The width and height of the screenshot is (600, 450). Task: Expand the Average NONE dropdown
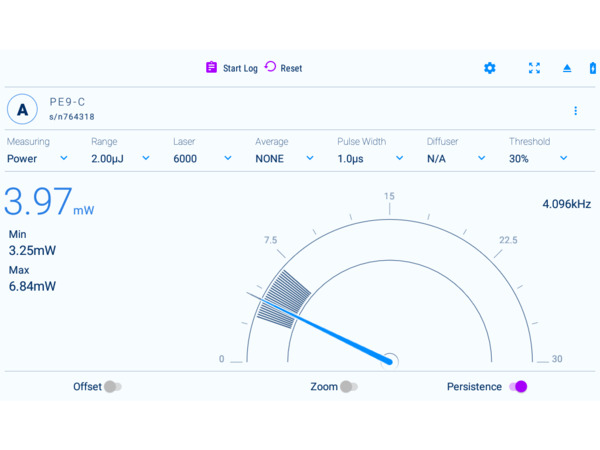coord(284,158)
